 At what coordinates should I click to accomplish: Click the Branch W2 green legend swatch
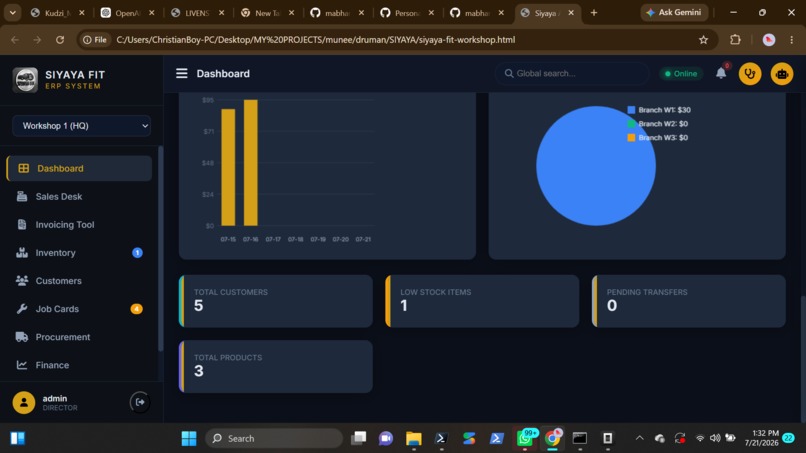(x=631, y=123)
